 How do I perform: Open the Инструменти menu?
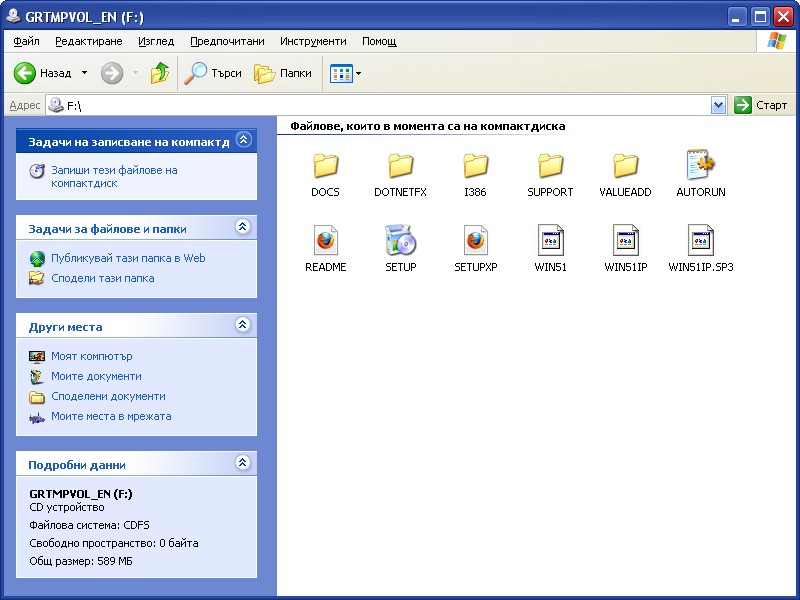(x=313, y=41)
